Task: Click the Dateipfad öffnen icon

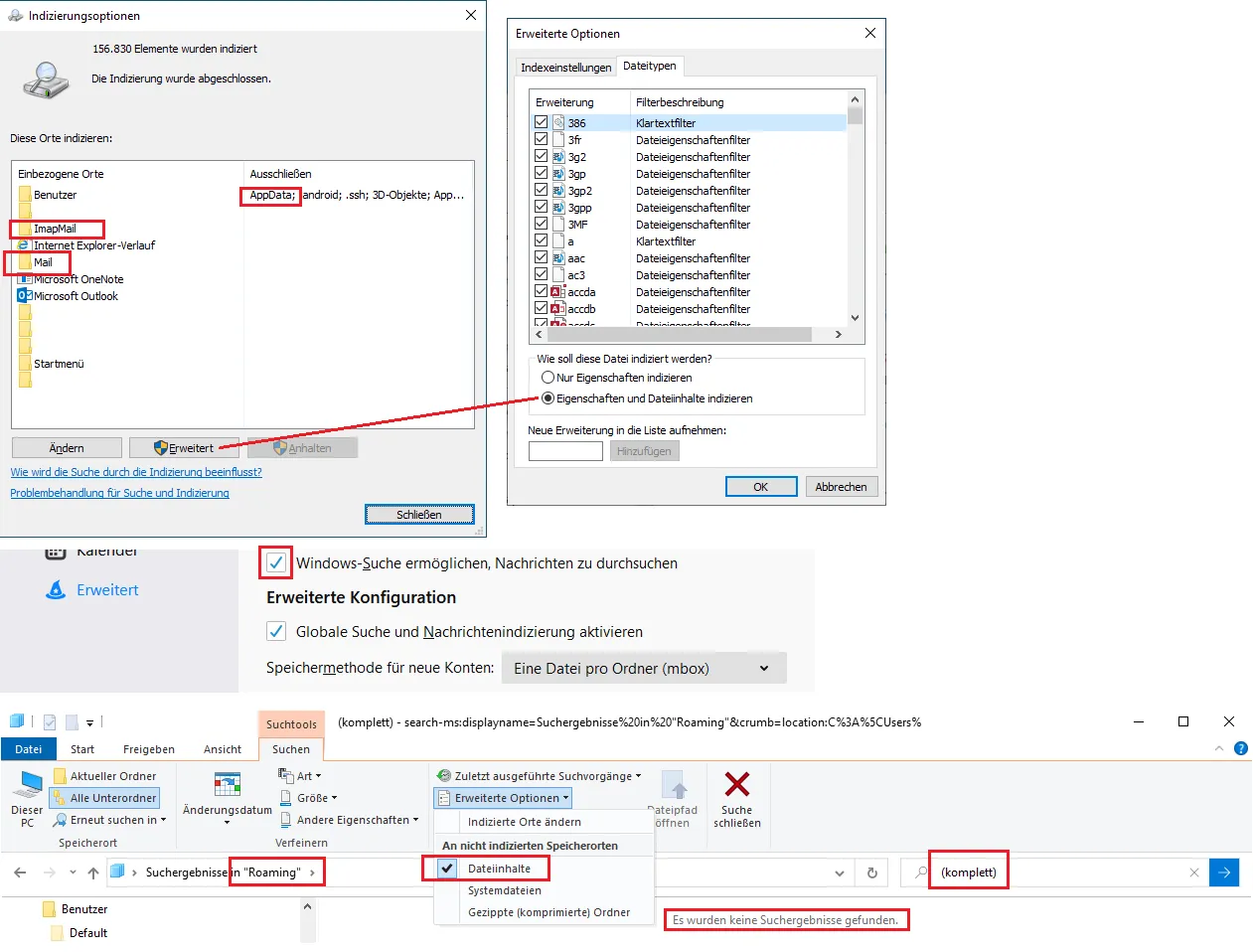Action: [x=674, y=785]
